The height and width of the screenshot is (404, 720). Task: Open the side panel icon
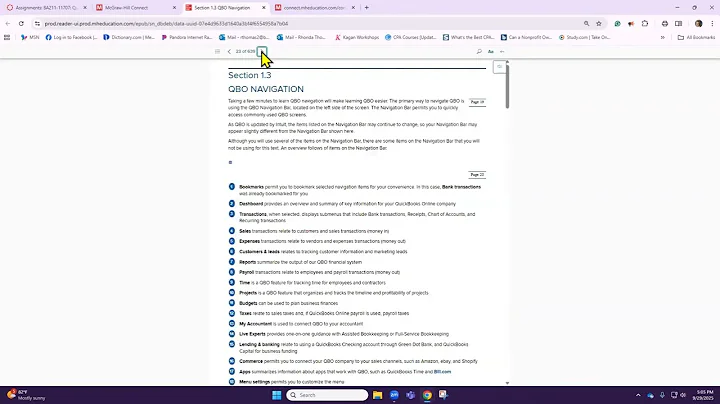pyautogui.click(x=679, y=23)
